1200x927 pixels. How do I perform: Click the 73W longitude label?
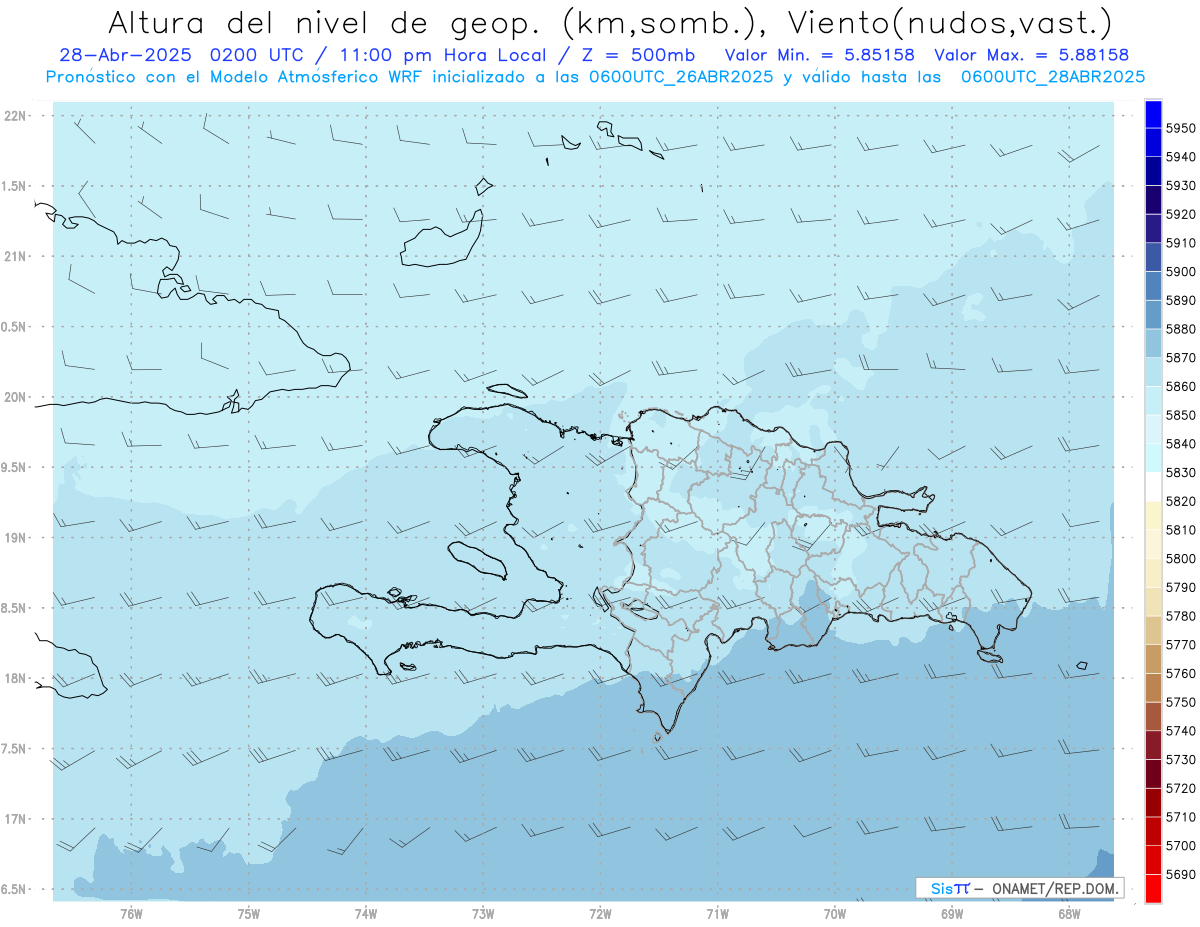[483, 913]
